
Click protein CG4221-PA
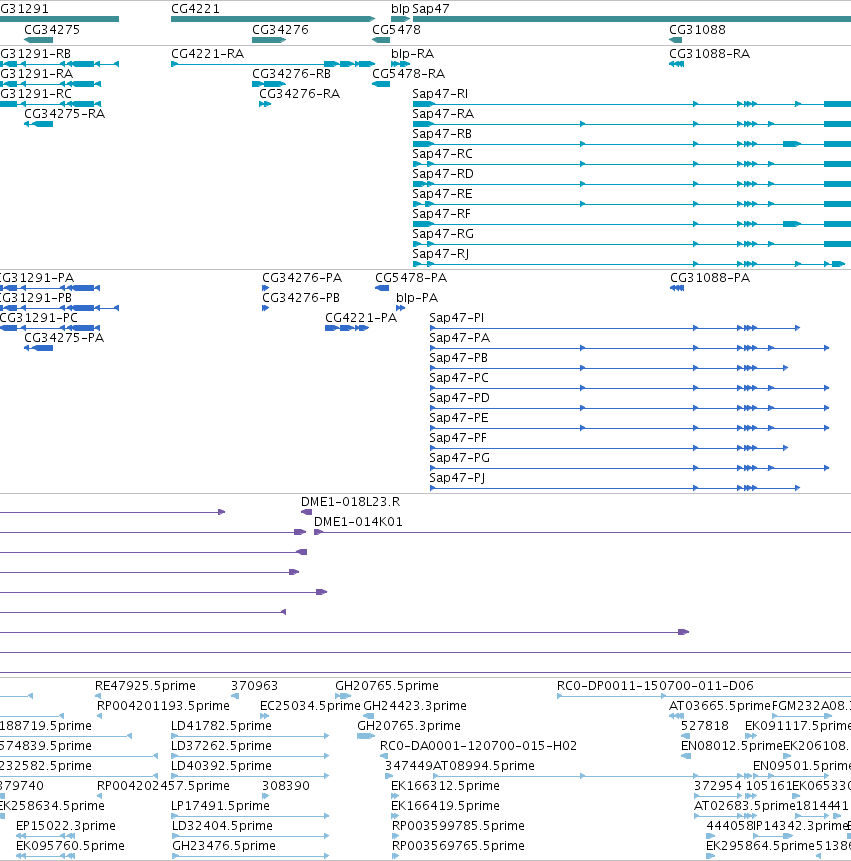360,318
